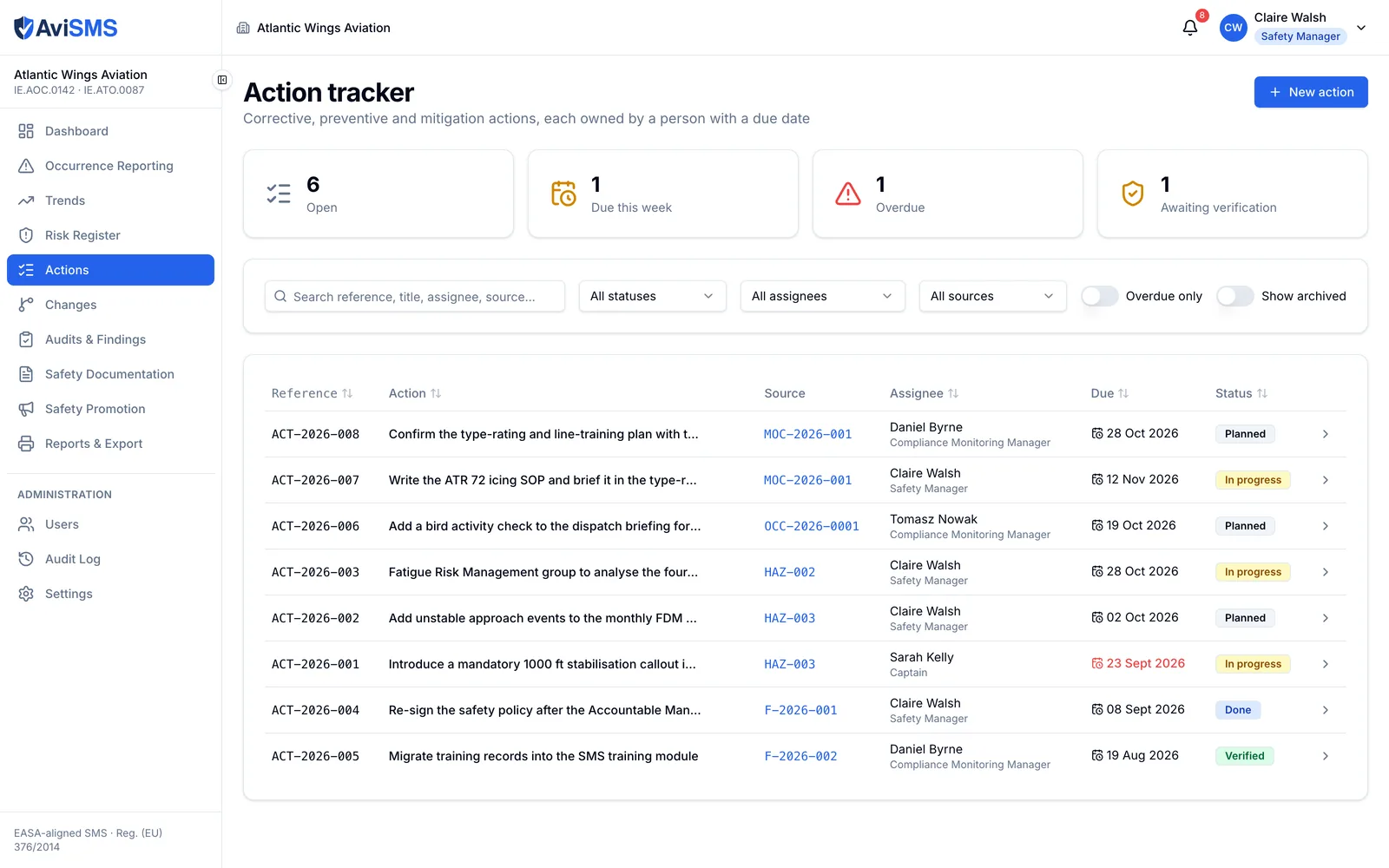The image size is (1389, 868).
Task: Click the Done status badge
Action: coord(1238,710)
